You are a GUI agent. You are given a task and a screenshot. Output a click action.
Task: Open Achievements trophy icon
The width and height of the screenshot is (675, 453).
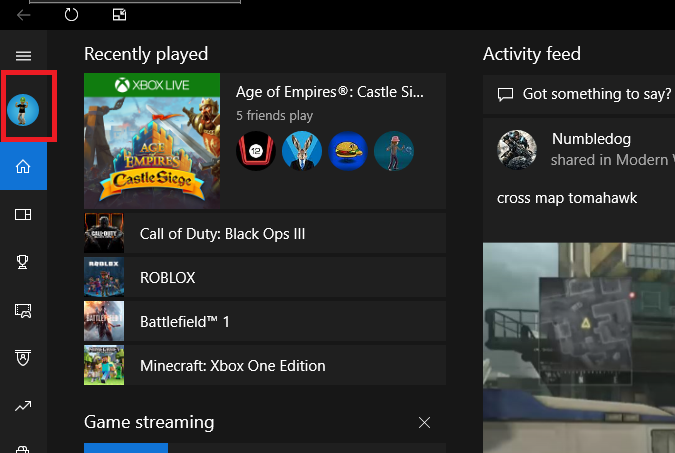click(x=23, y=262)
